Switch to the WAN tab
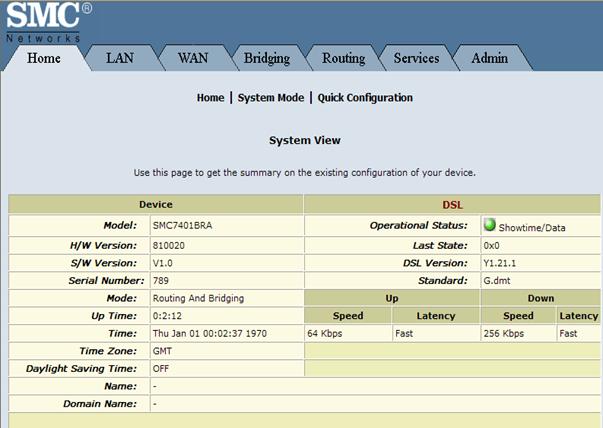603x428 pixels. [x=193, y=58]
